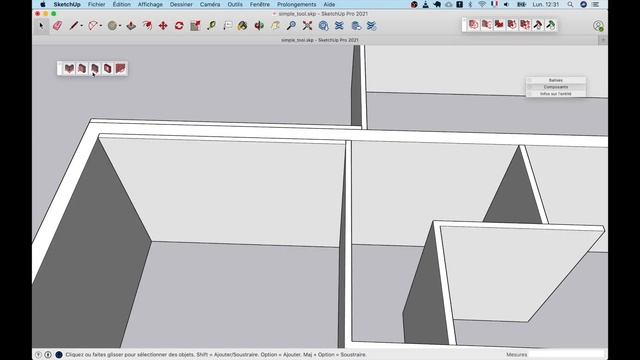Choose the pink Eraser tool
Viewport: 640px width, 360px height.
58,26
